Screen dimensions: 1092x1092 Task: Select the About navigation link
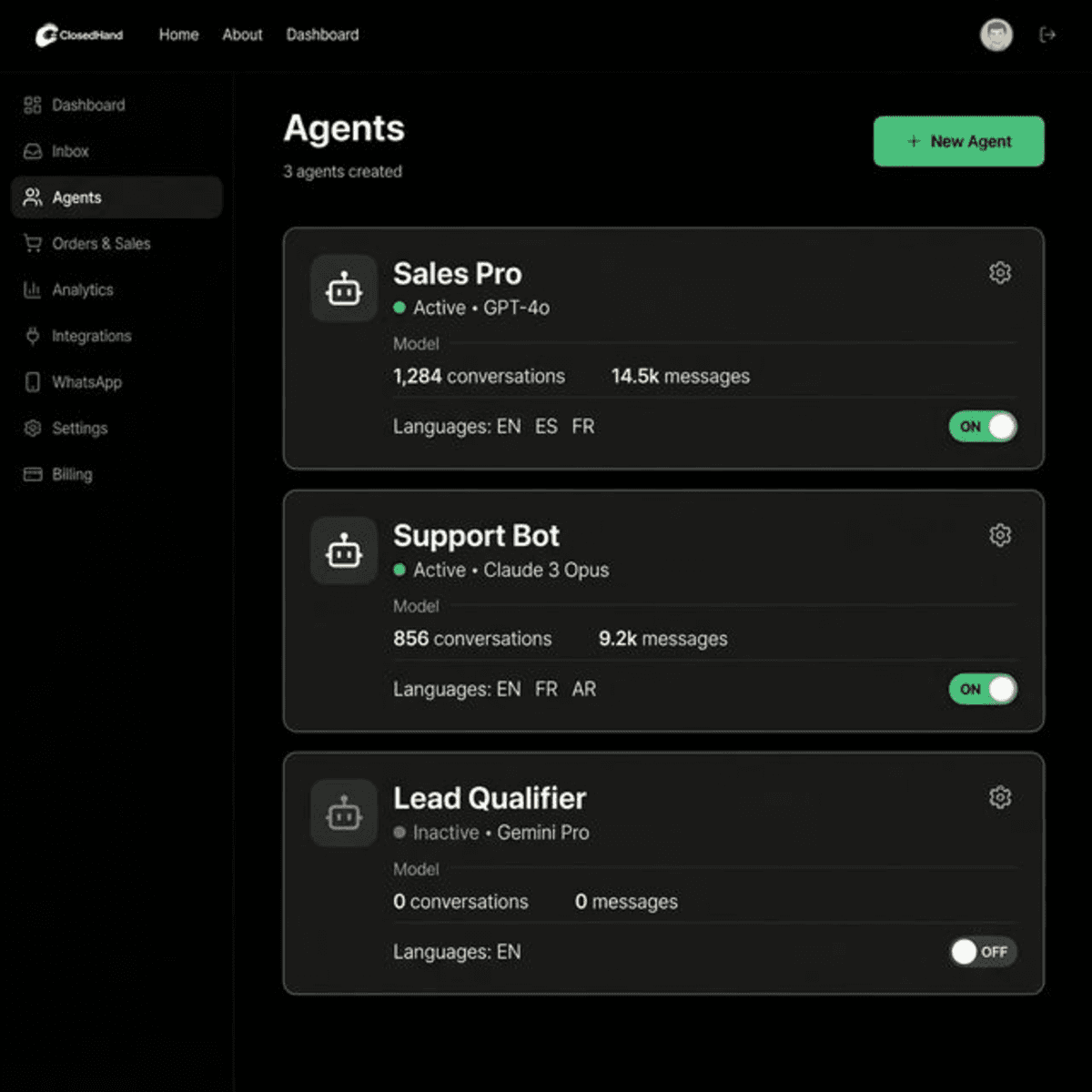click(242, 35)
